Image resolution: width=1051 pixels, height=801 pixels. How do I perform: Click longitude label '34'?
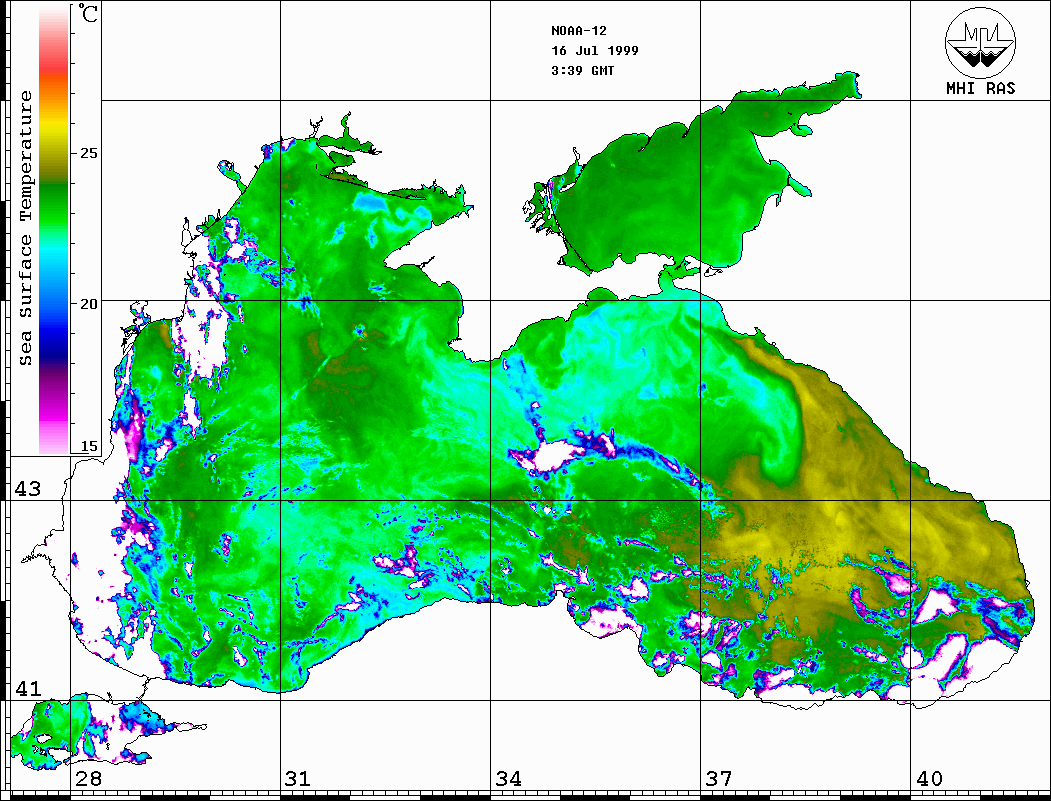click(508, 778)
